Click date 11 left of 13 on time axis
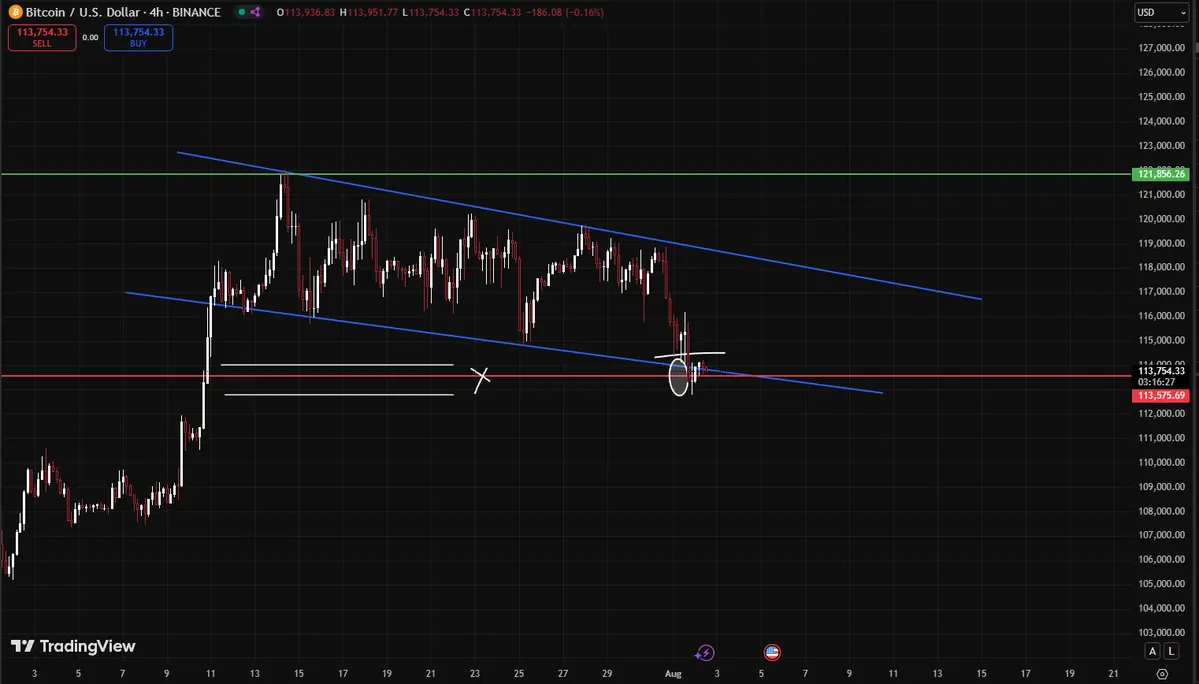 coord(210,674)
